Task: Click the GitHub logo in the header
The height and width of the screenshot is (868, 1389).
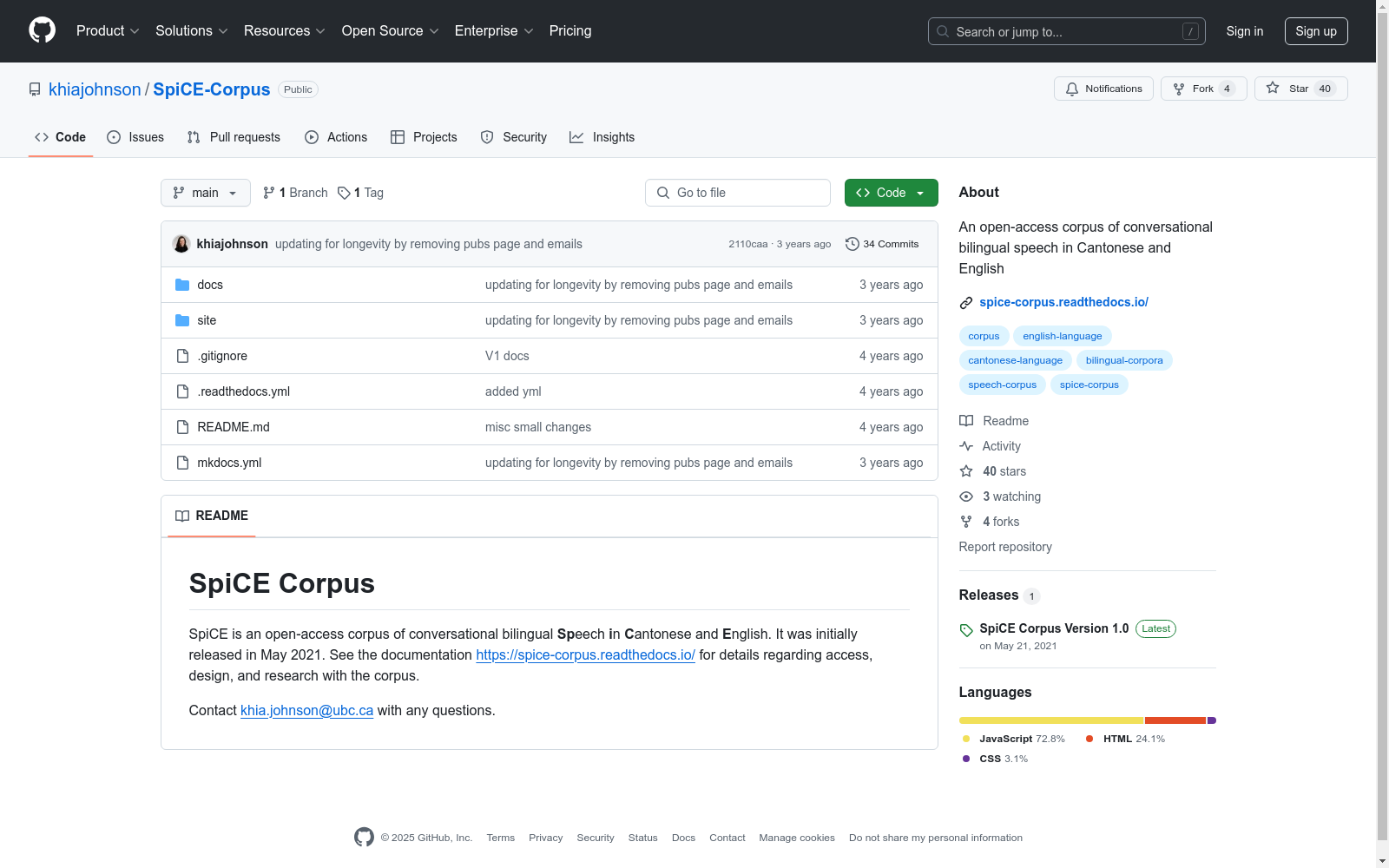Action: 42,30
